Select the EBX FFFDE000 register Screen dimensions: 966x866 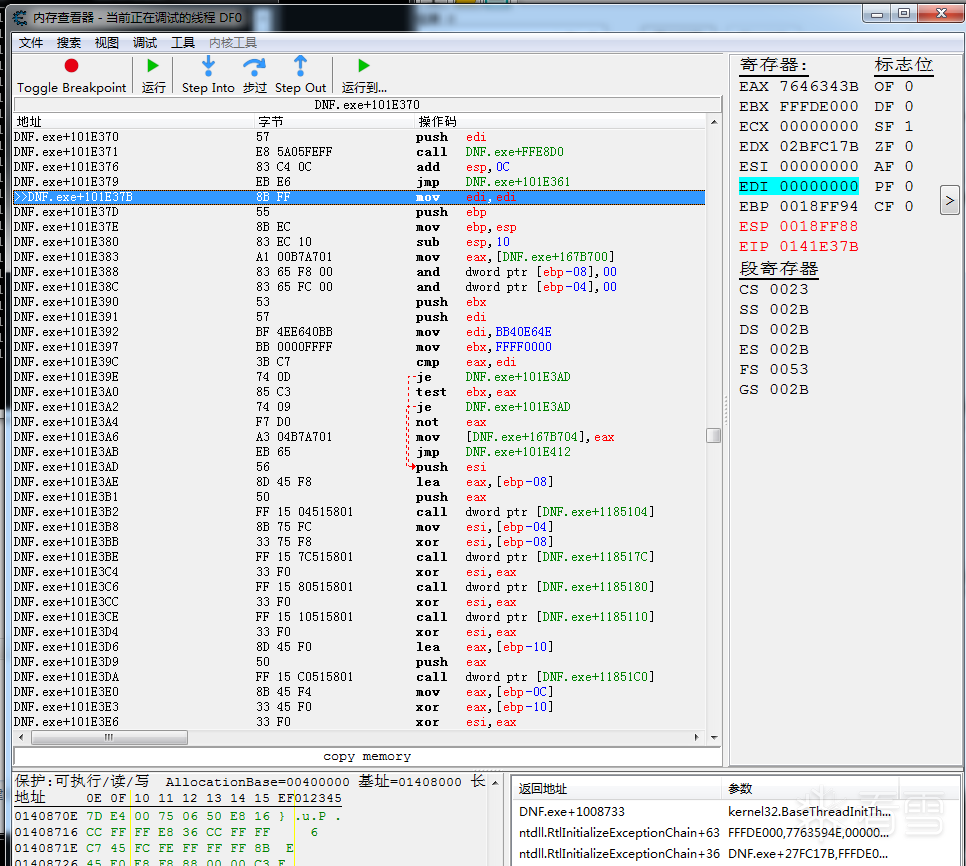coord(798,107)
